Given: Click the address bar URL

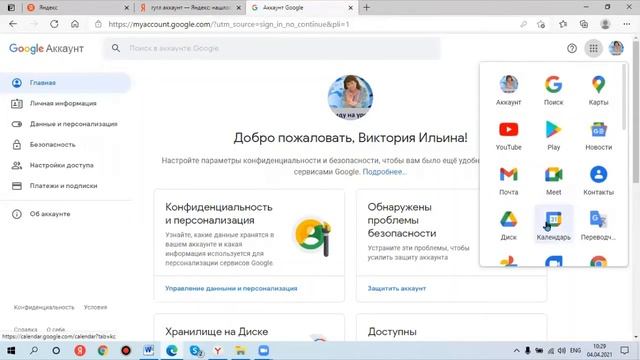Looking at the screenshot, I should [229, 24].
